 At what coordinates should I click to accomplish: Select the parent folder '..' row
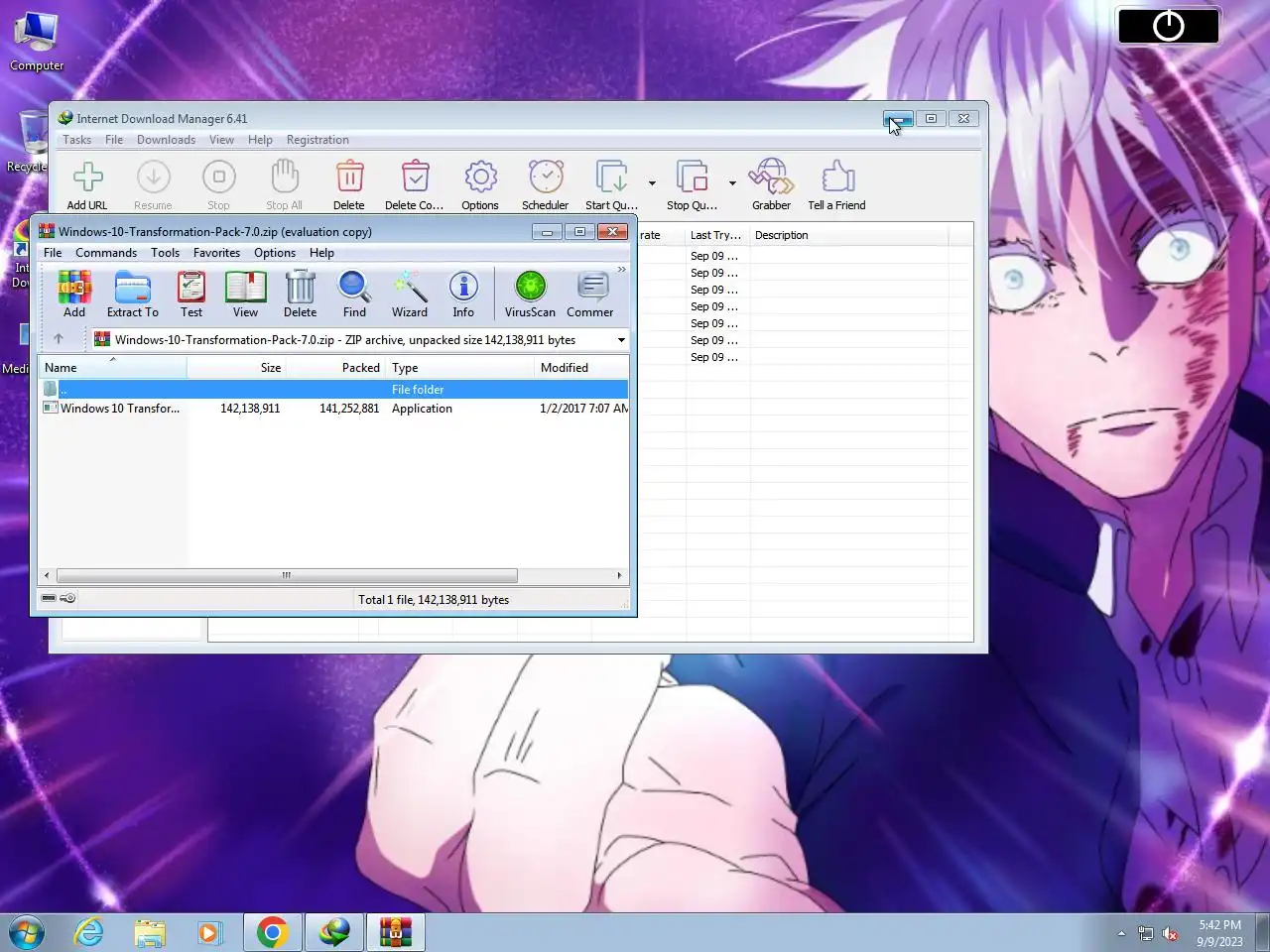333,389
